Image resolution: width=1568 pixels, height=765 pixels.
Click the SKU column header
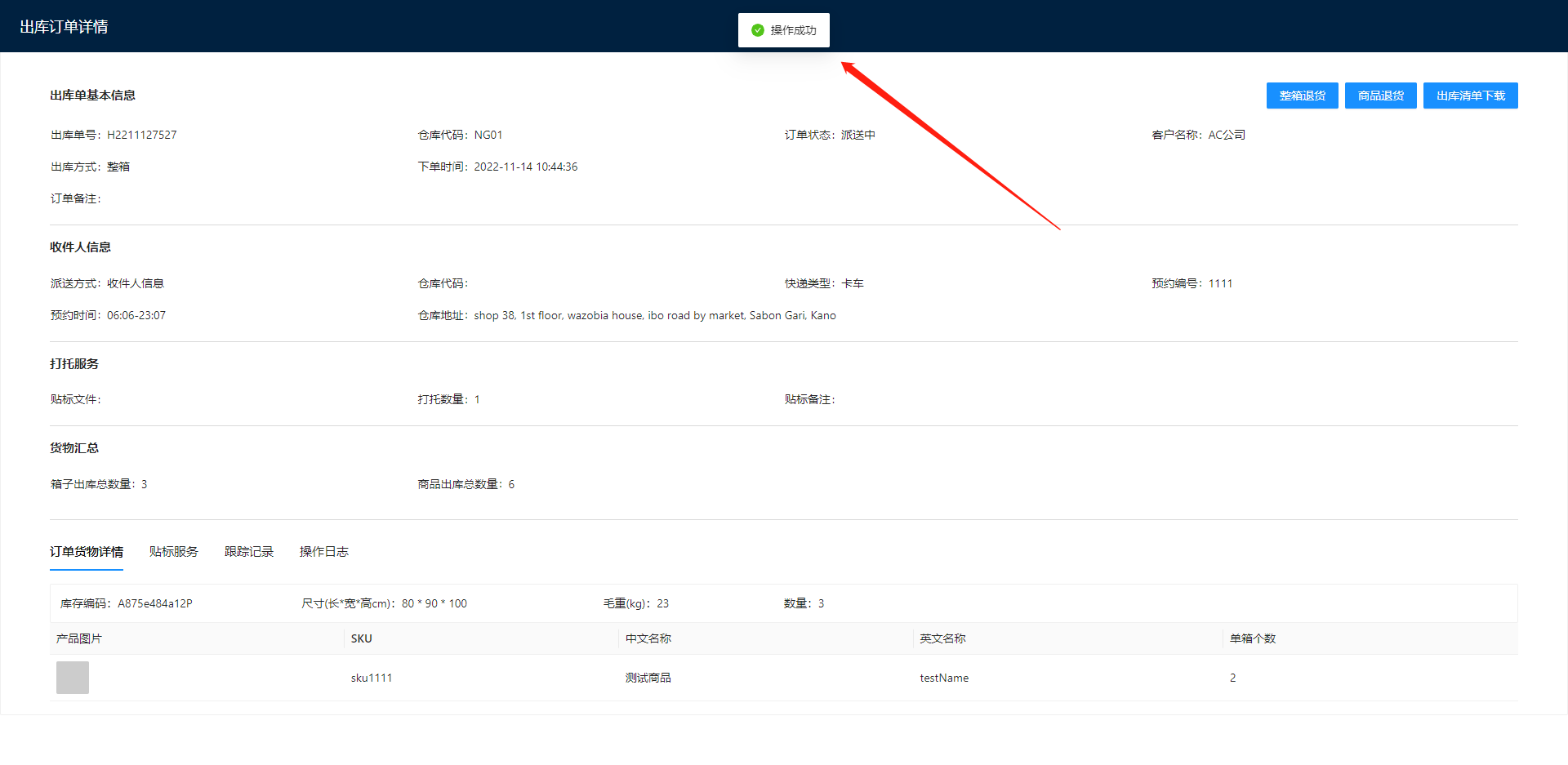(362, 638)
